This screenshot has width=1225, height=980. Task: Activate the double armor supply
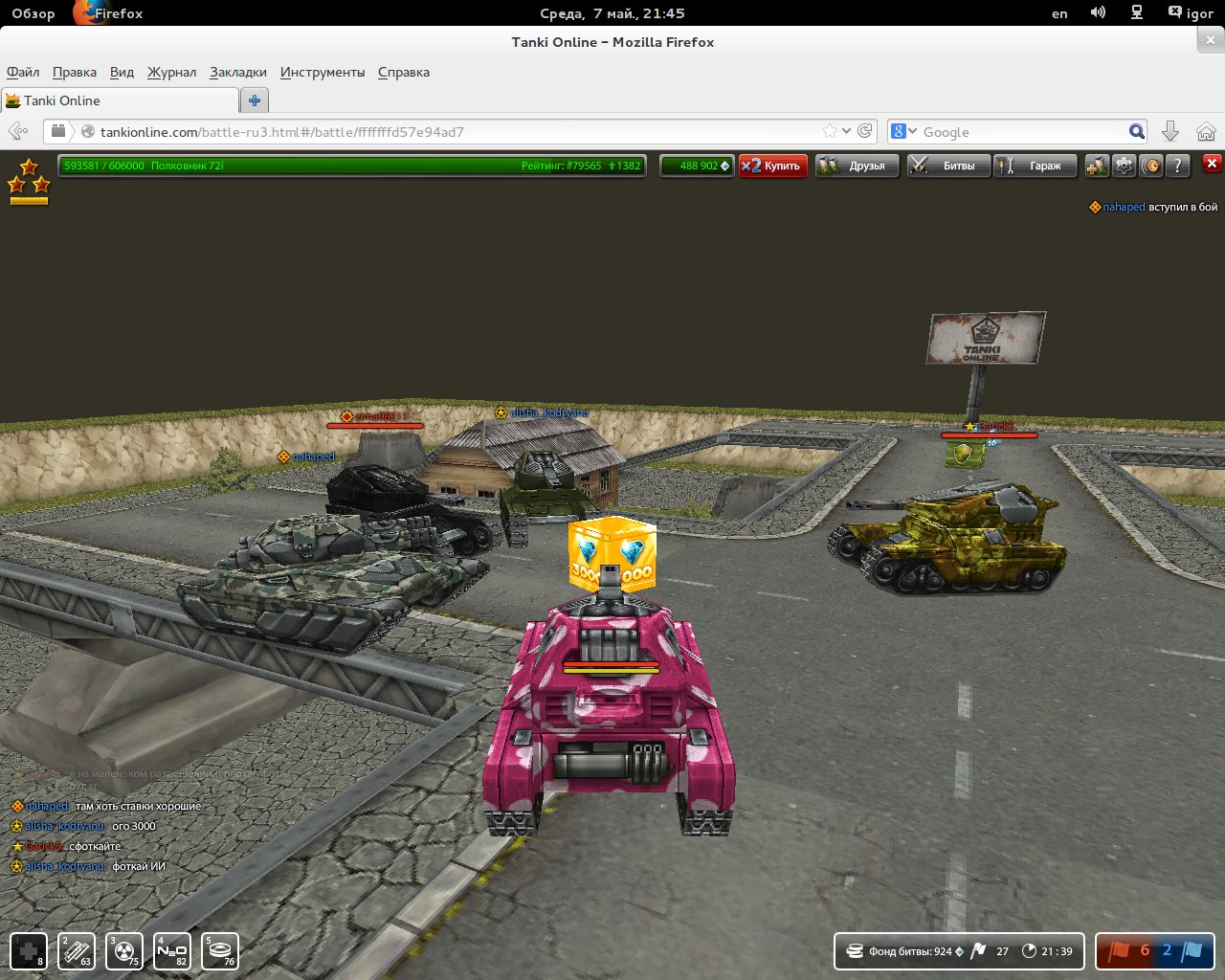click(77, 950)
